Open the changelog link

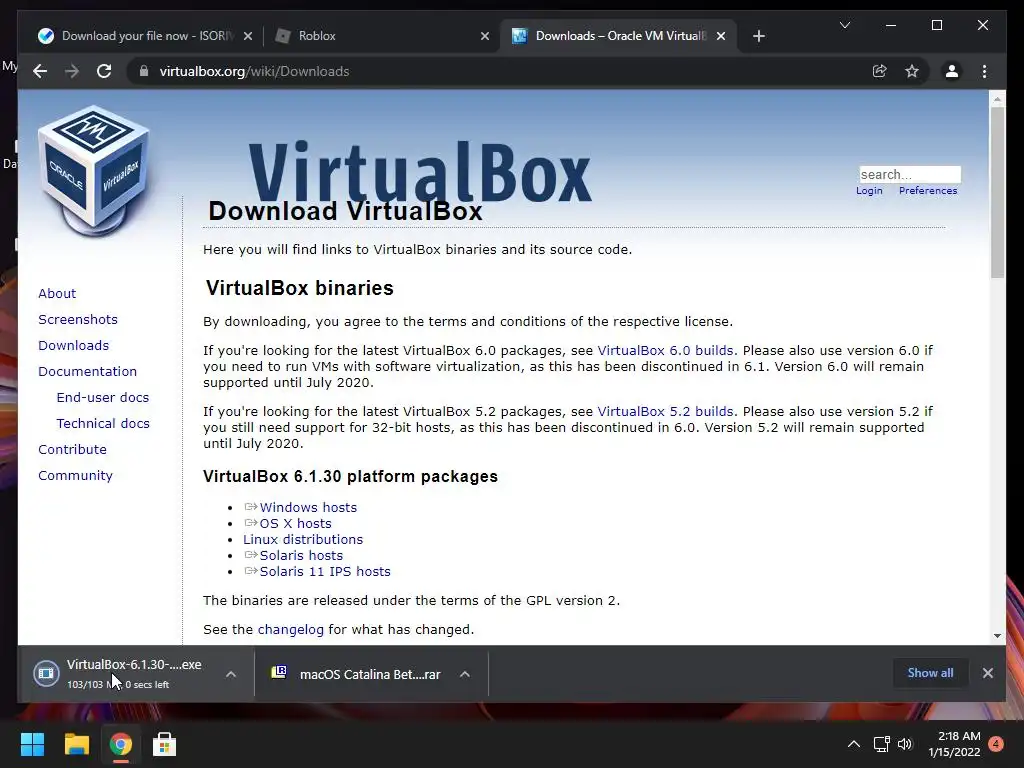tap(291, 630)
